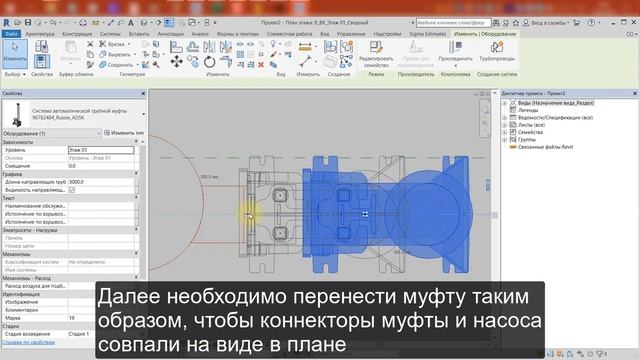Click the Смещение value field 0.0
Screen dimensions: 640x360
point(101,166)
